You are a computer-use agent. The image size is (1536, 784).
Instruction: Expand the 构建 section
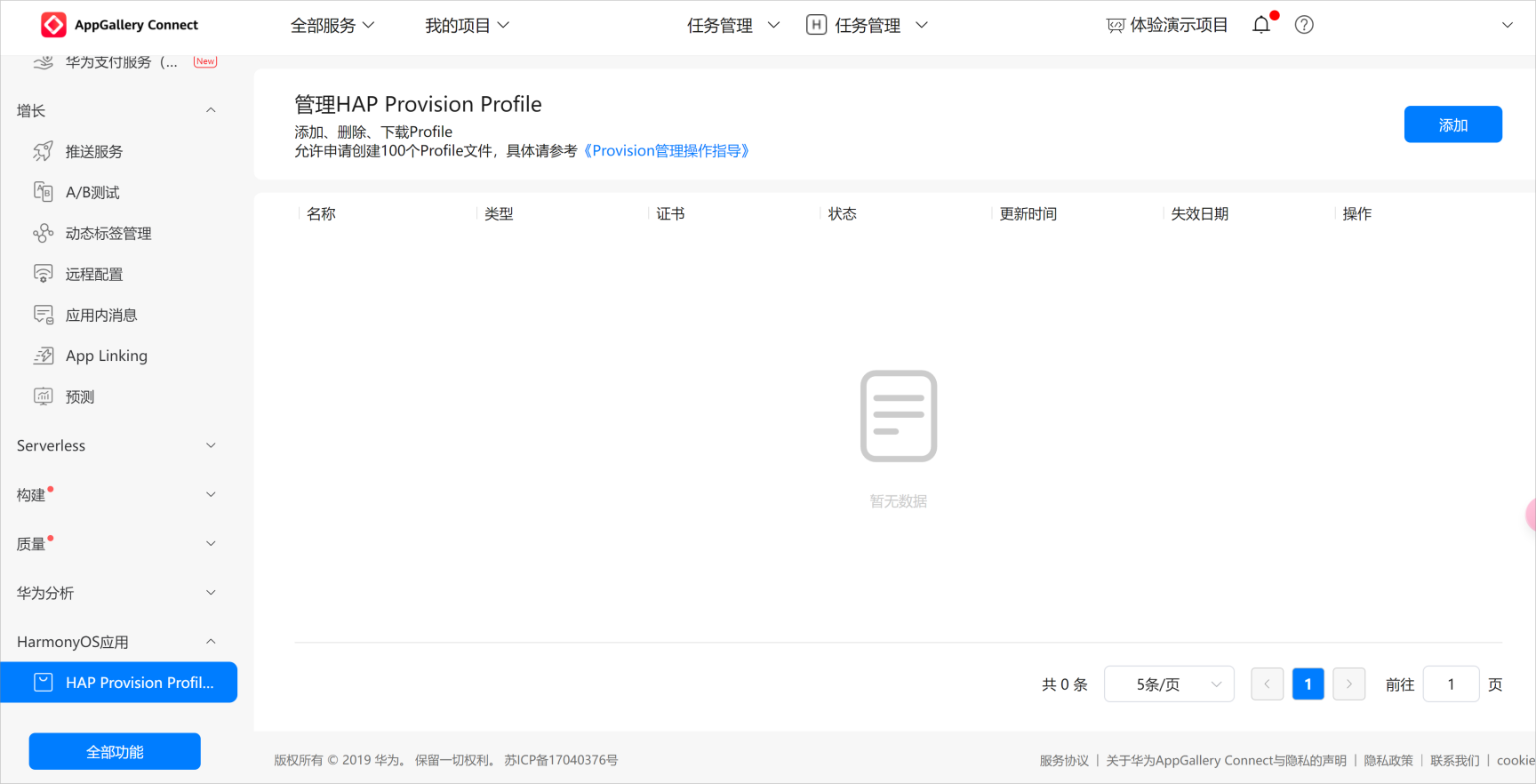point(211,494)
